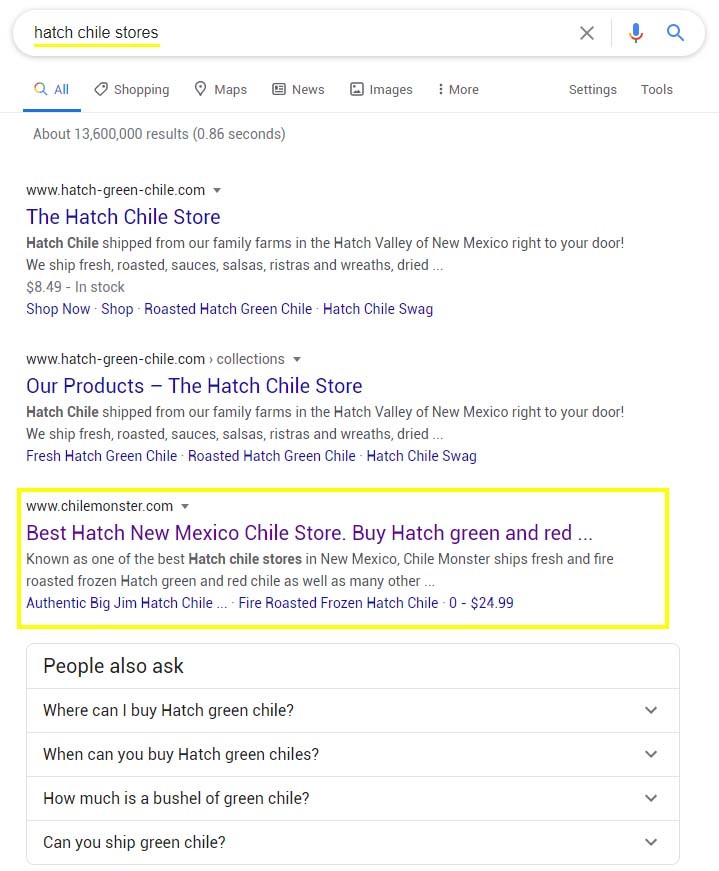This screenshot has width=719, height=871.
Task: Open search Settings
Action: 592,89
